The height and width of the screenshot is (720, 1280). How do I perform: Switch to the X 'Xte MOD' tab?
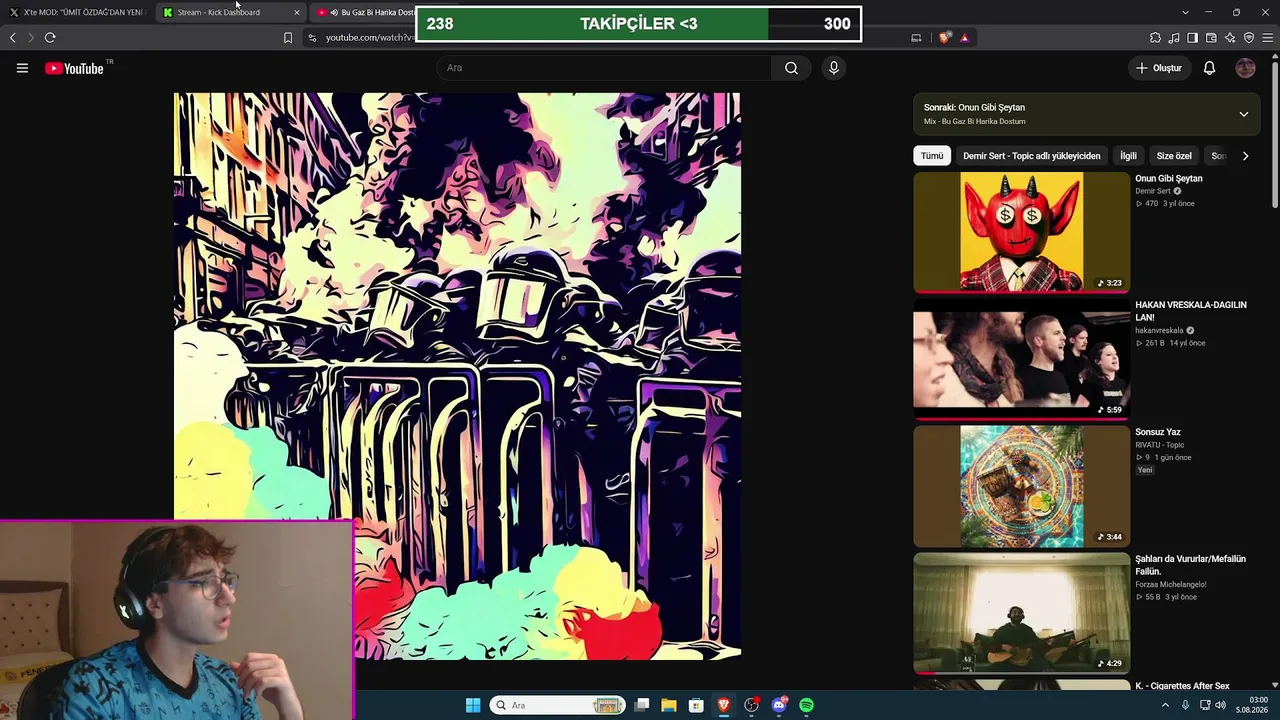pyautogui.click(x=78, y=12)
